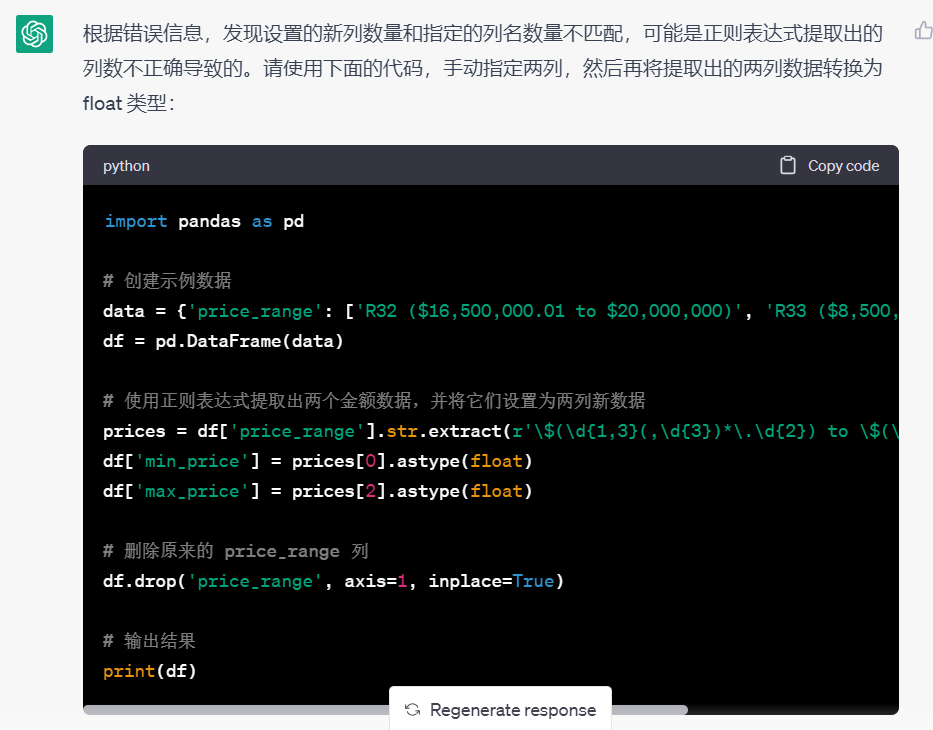
Task: Click the horizontal scrollbar of the code block
Action: [x=386, y=710]
